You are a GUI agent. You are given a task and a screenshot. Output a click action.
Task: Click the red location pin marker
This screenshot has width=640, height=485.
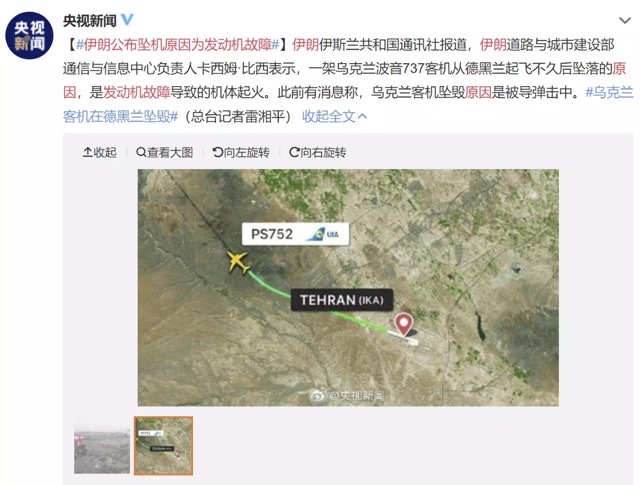404,325
